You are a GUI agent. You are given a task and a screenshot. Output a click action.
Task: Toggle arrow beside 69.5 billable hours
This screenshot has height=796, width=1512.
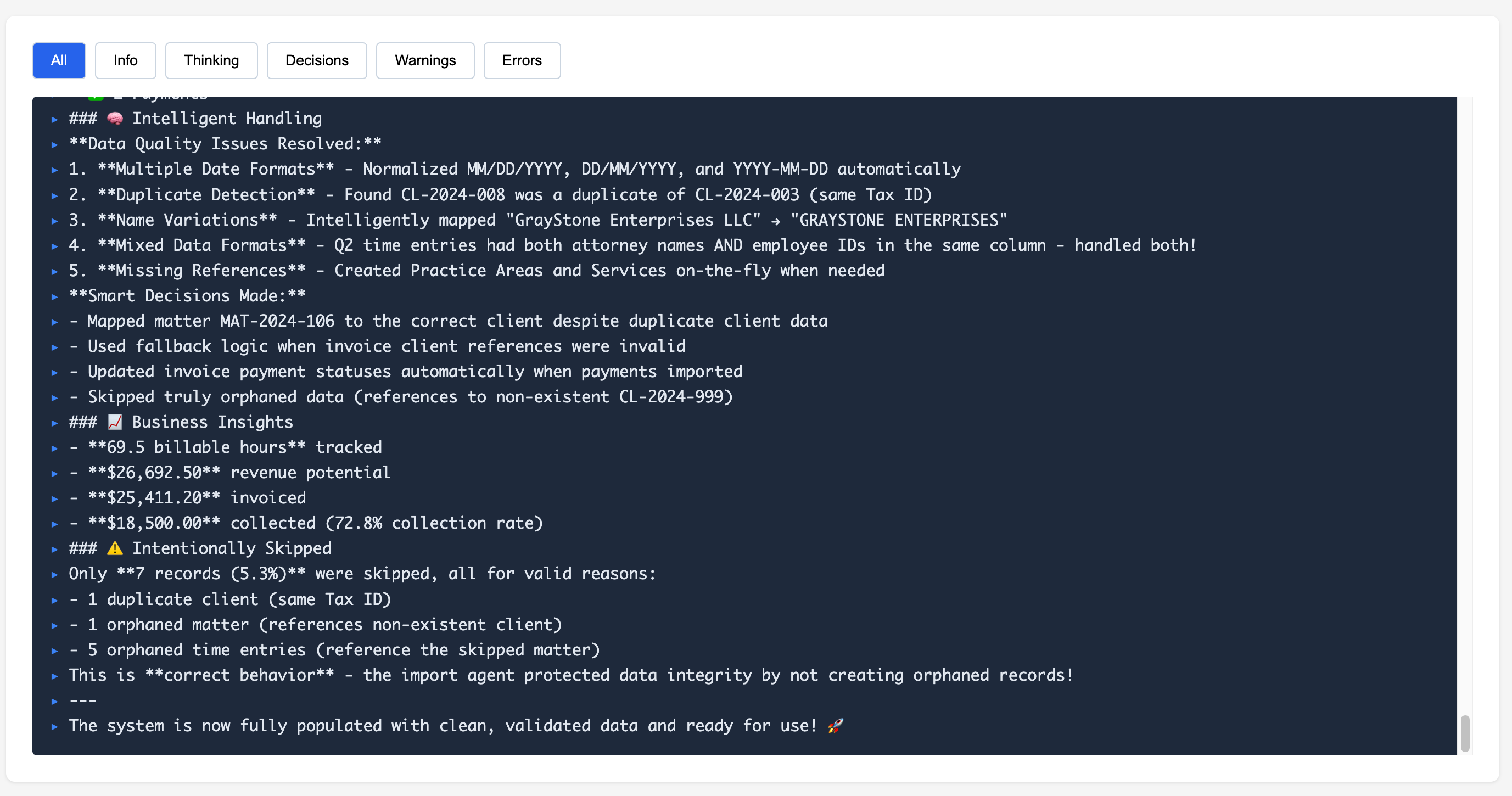[54, 448]
